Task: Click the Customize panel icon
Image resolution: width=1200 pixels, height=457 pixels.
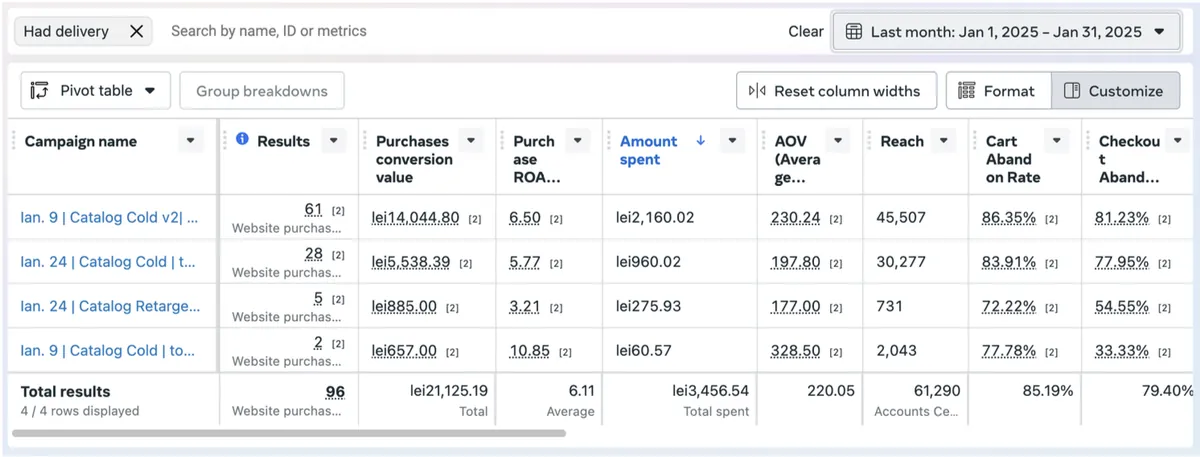Action: (1072, 91)
